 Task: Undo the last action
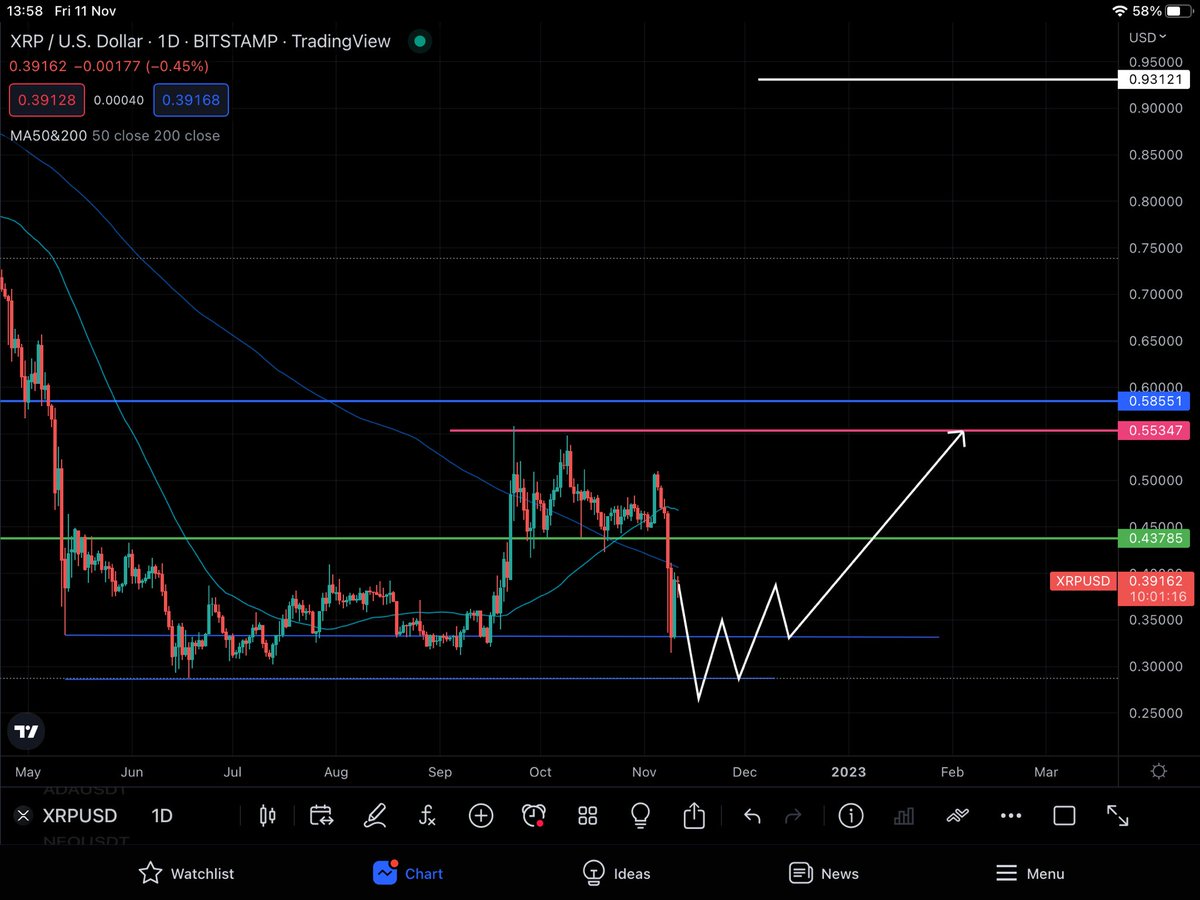point(752,817)
